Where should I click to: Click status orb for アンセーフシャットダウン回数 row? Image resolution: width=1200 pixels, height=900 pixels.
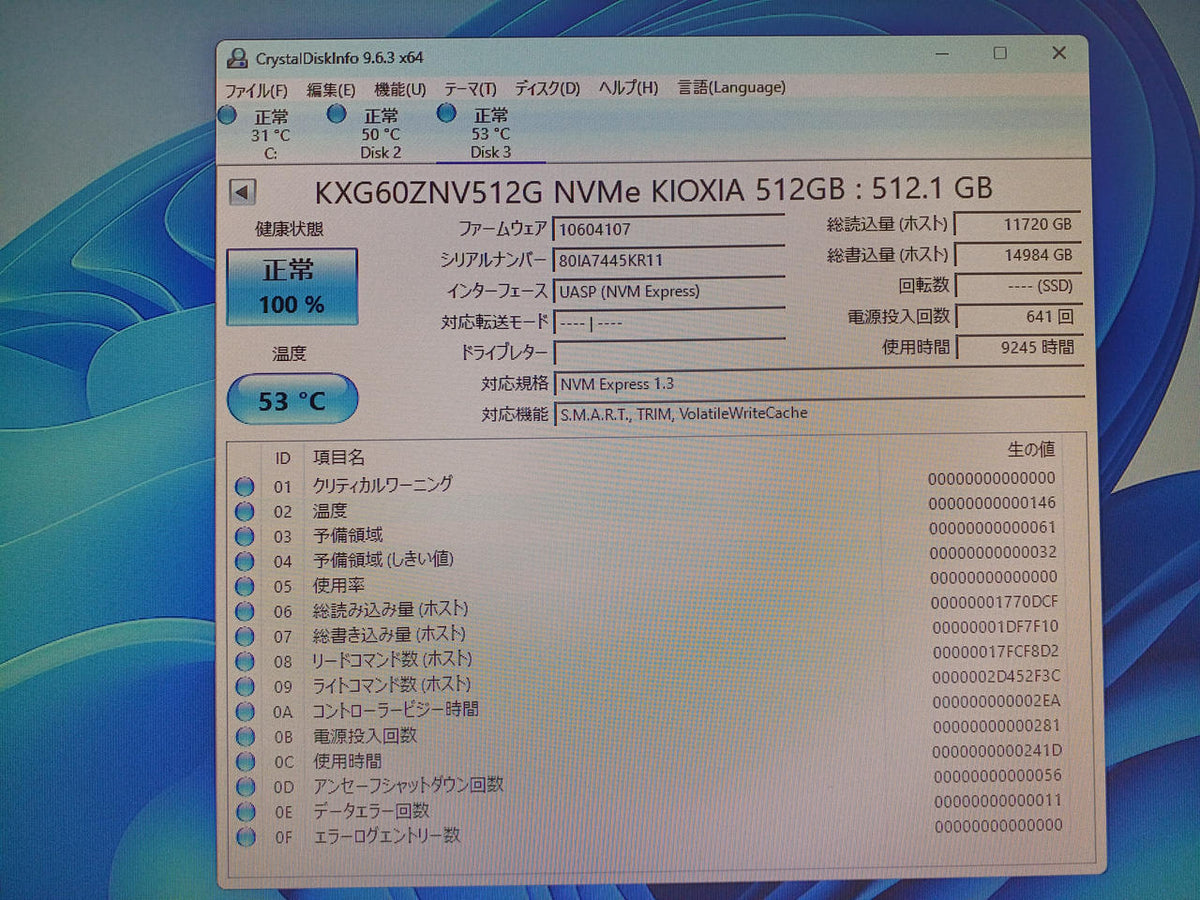pos(245,787)
